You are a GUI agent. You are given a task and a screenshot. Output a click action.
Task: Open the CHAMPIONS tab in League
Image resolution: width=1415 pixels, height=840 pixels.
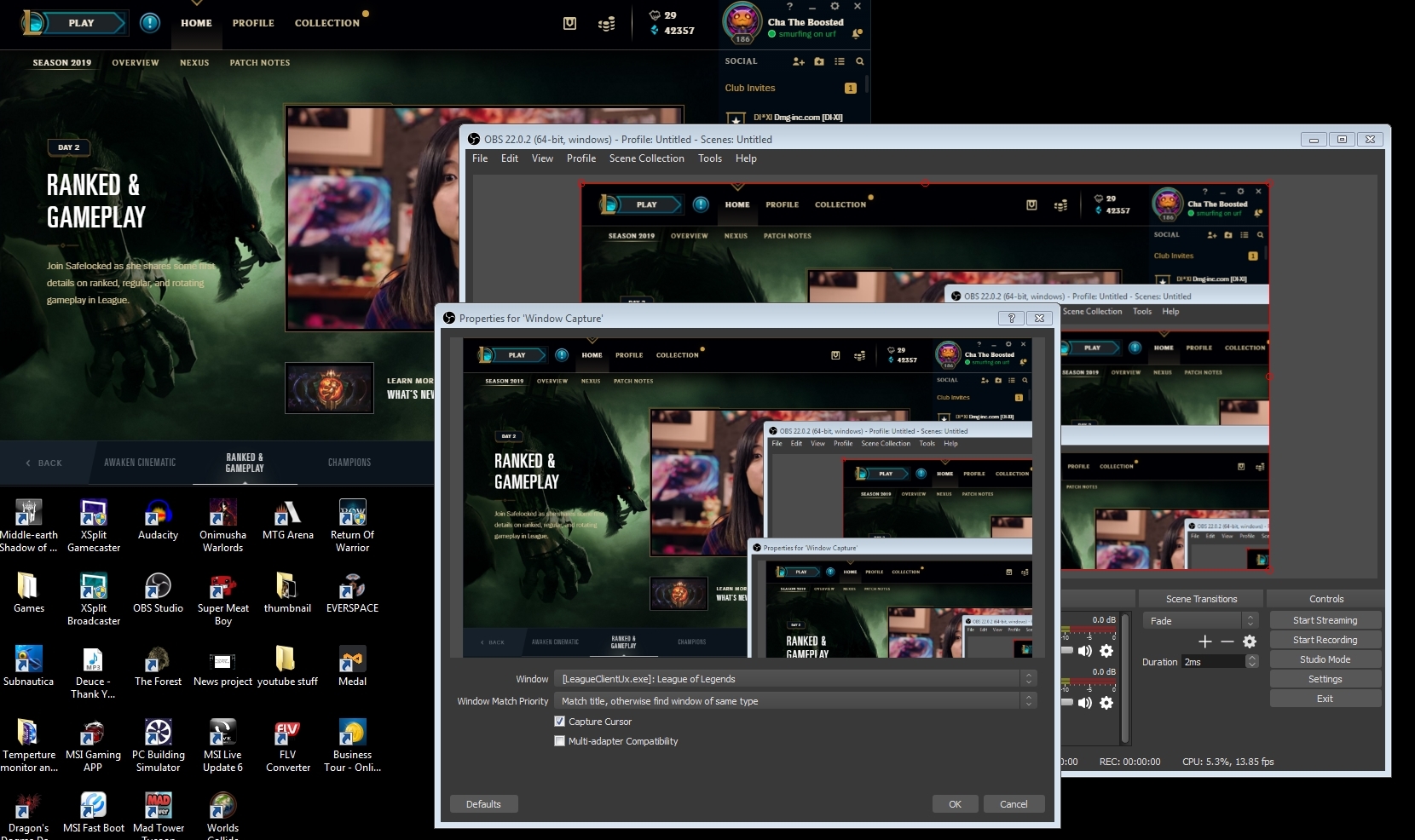(x=349, y=463)
